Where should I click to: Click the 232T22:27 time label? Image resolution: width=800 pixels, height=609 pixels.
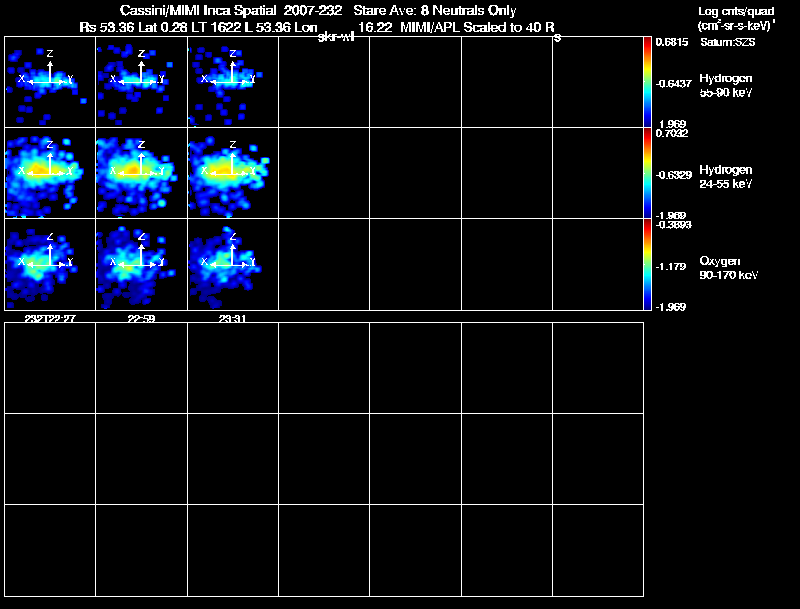(x=50, y=318)
